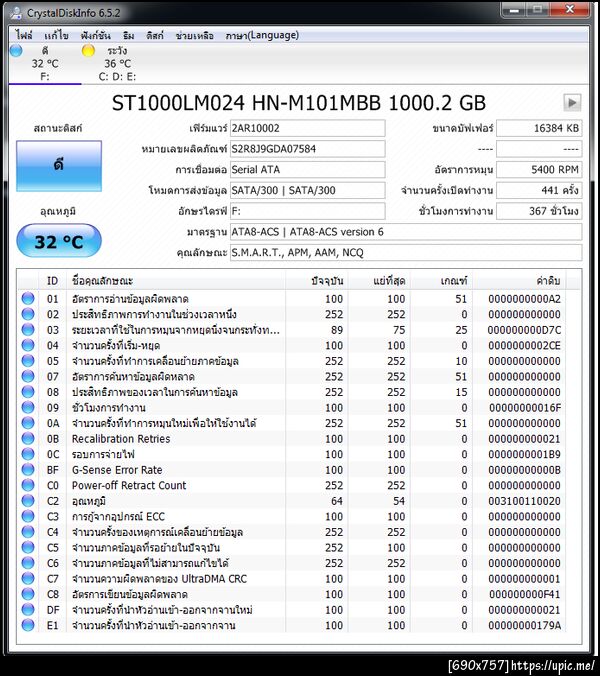
Task: Click the ค่าดิบ column header
Action: point(520,281)
